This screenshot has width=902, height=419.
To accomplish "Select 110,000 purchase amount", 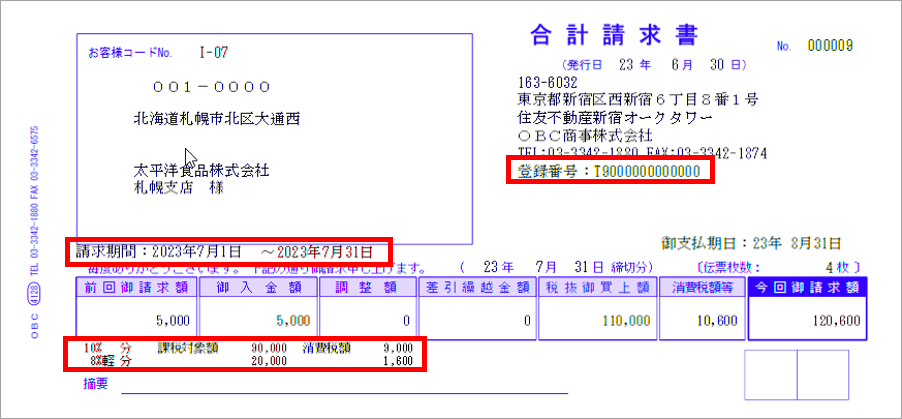I will [x=626, y=321].
